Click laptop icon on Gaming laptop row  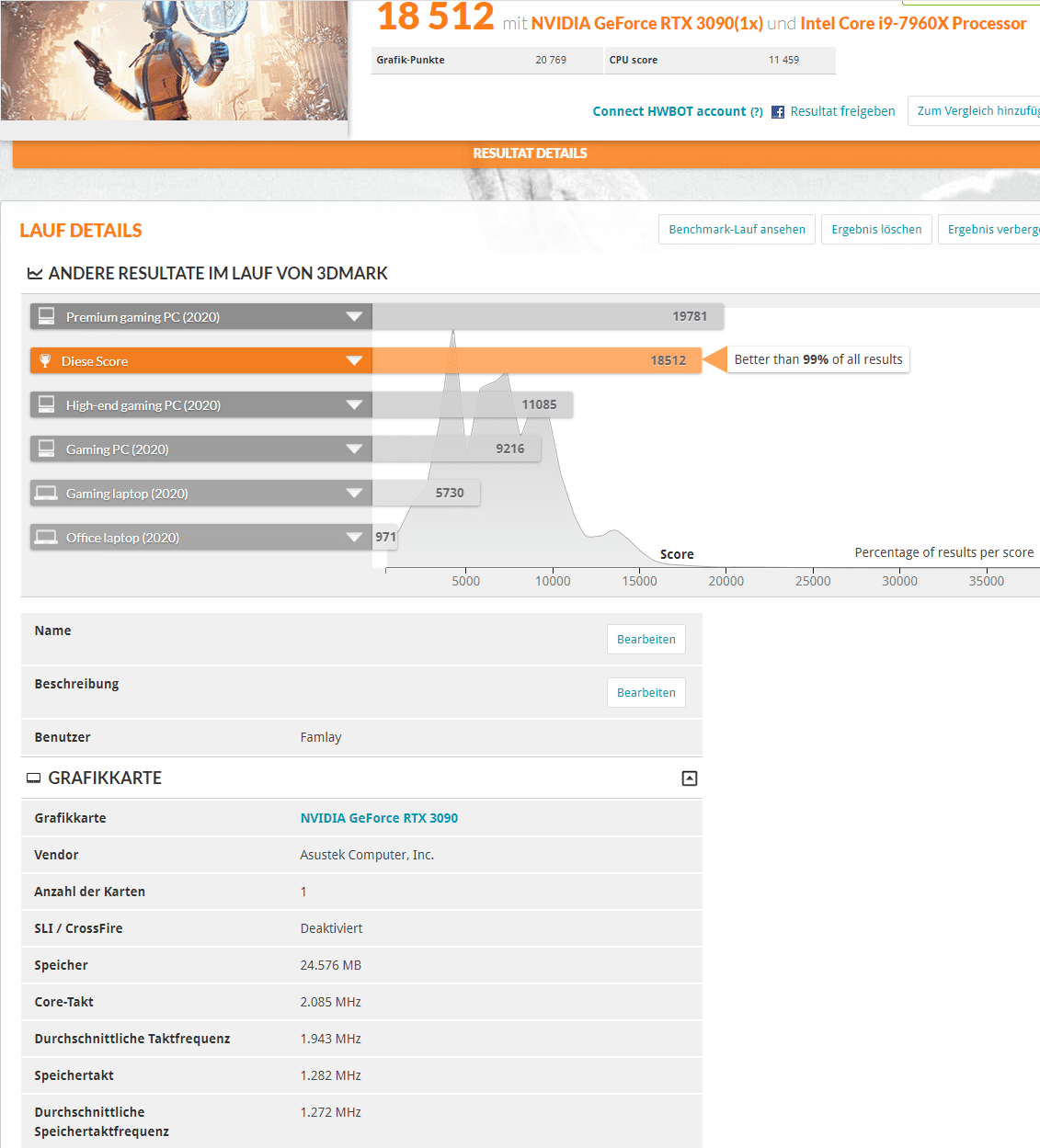tap(46, 493)
